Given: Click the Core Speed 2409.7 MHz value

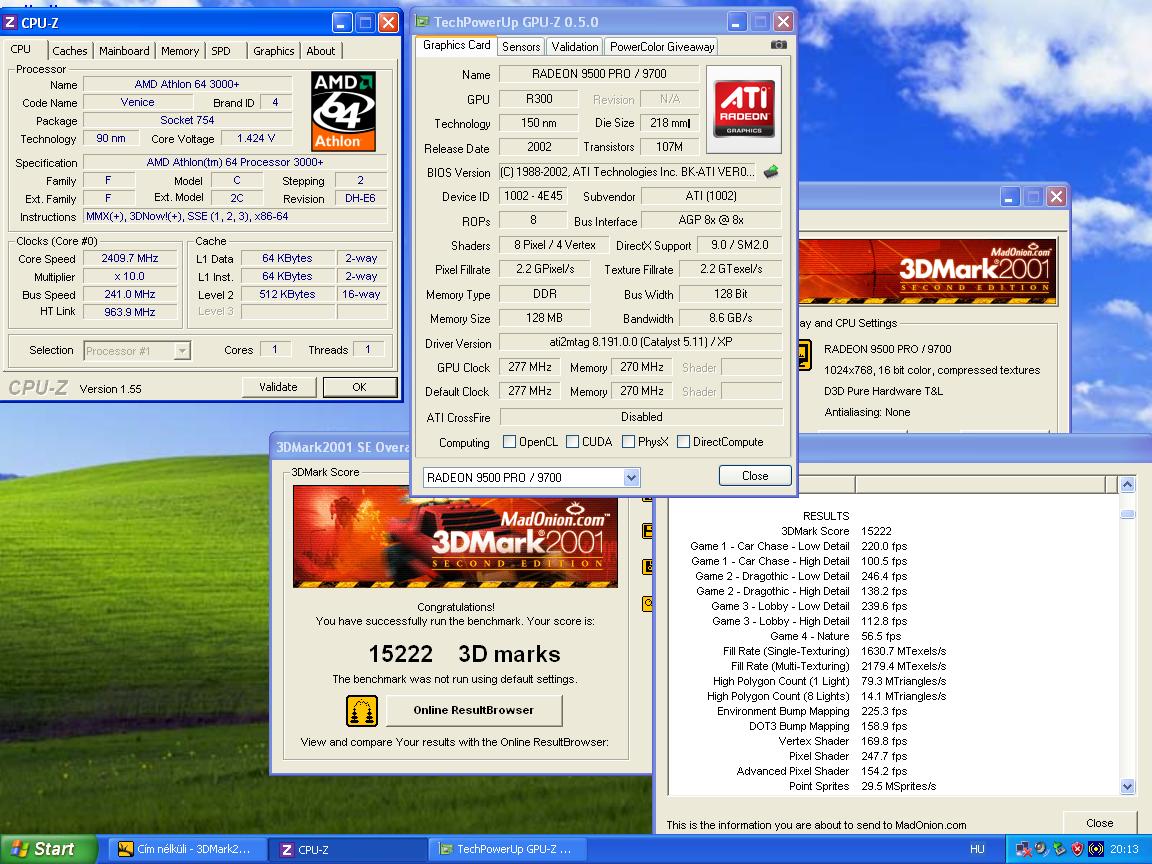Looking at the screenshot, I should tap(130, 259).
